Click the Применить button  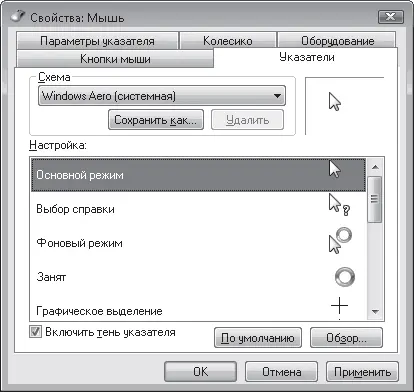(362, 372)
